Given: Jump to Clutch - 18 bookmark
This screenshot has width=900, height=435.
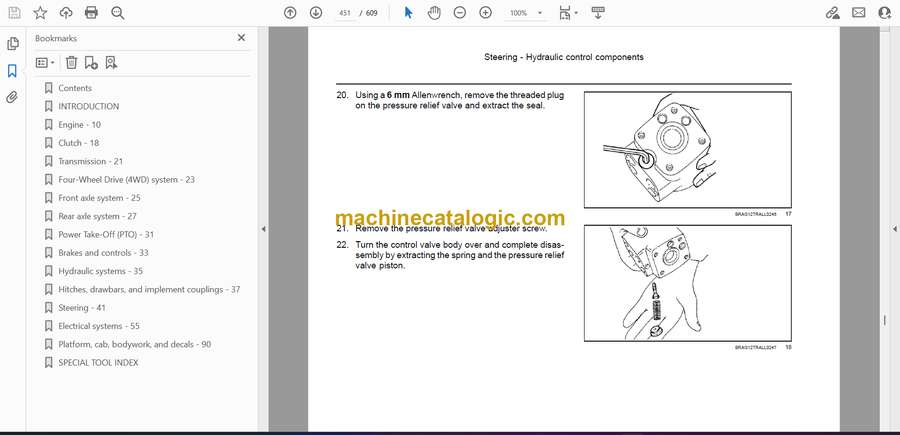Looking at the screenshot, I should pyautogui.click(x=78, y=143).
